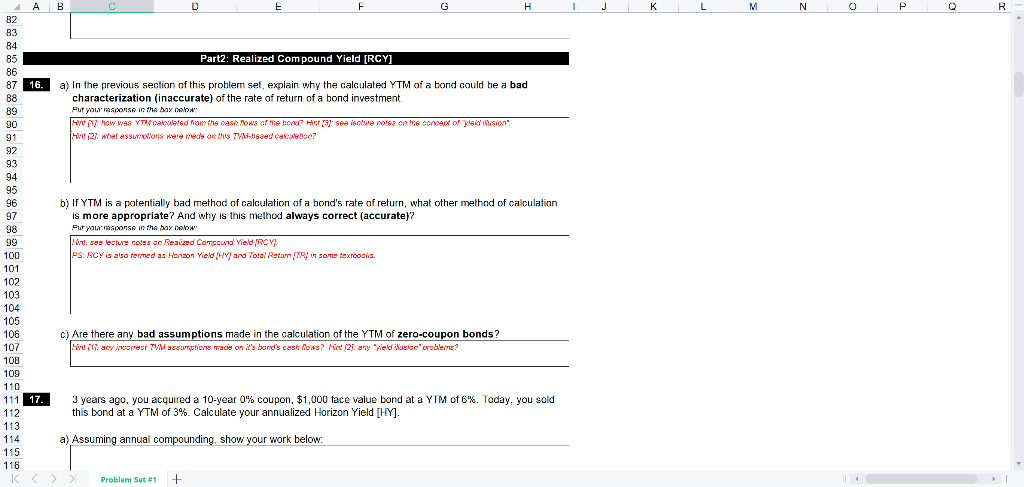1024x487 pixels.
Task: Go to last sheet with the navigation arrow
Action: [72, 479]
